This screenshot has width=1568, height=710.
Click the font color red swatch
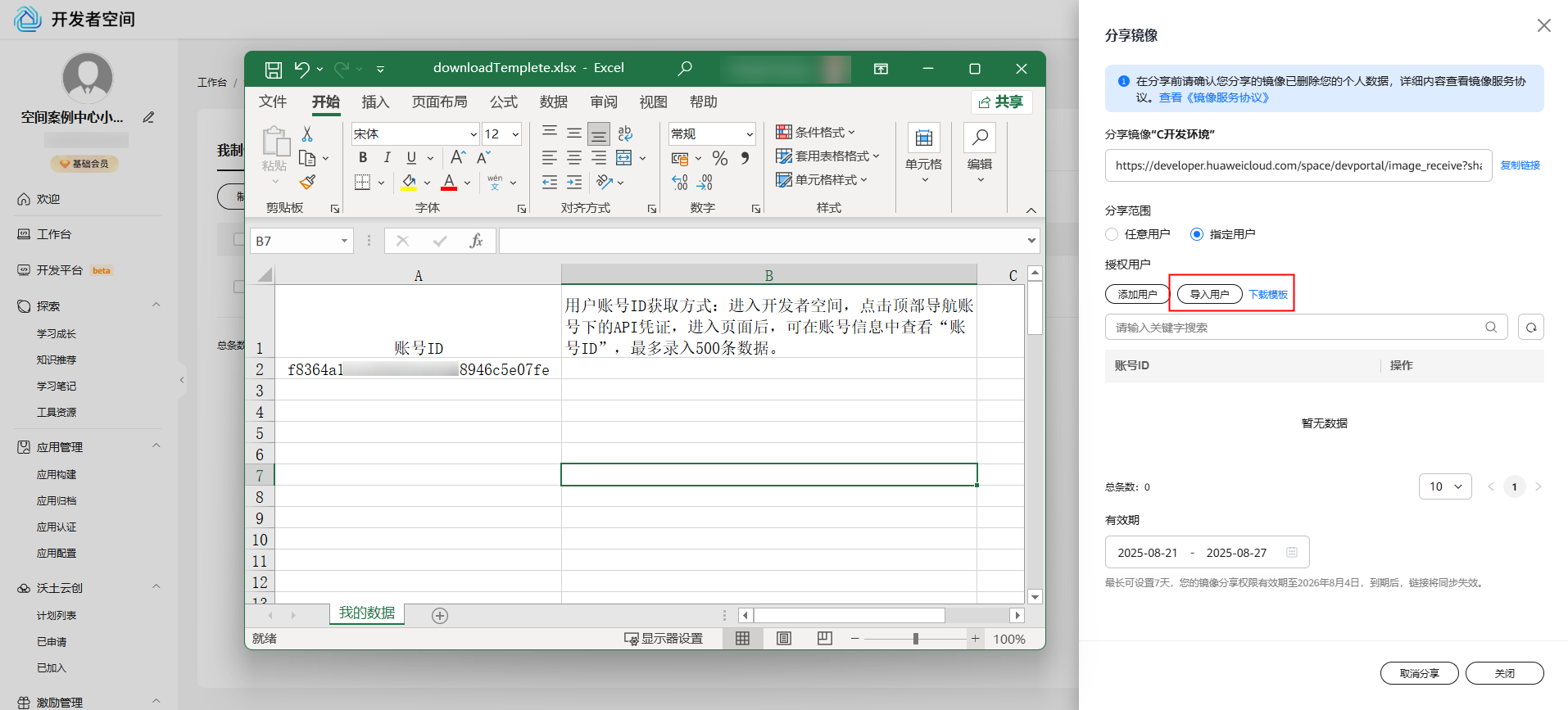click(449, 182)
